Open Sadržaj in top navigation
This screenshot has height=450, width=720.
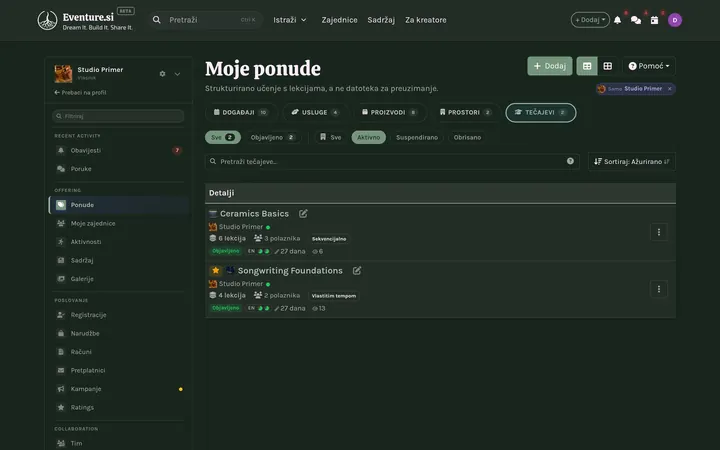click(381, 20)
